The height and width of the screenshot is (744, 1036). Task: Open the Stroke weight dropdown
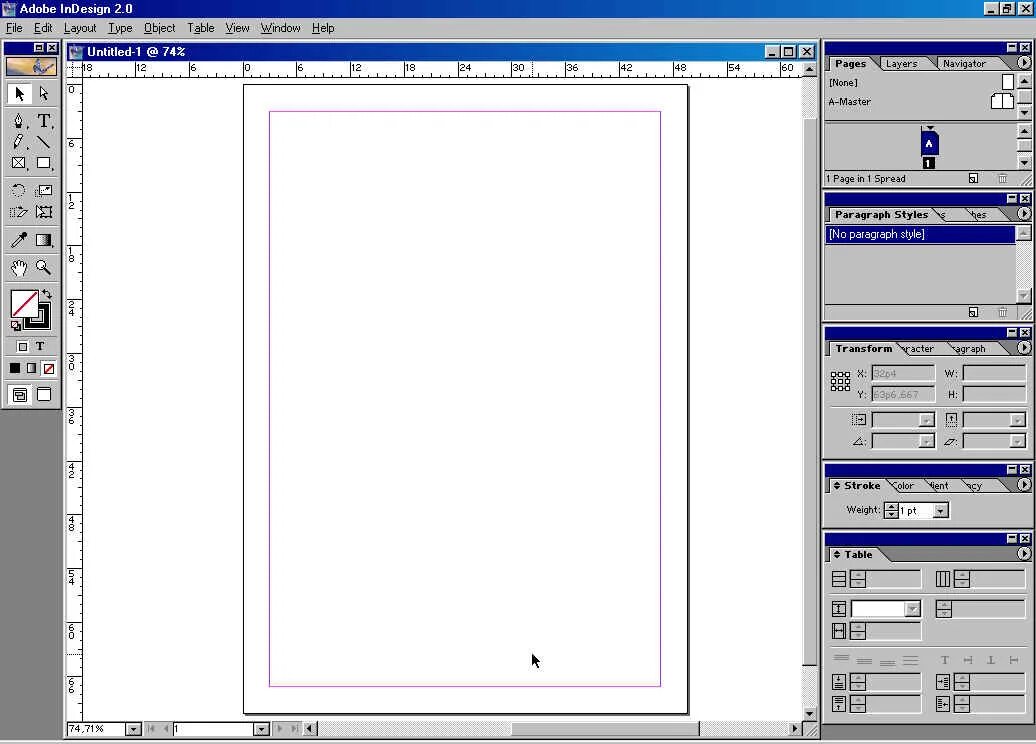click(x=938, y=510)
